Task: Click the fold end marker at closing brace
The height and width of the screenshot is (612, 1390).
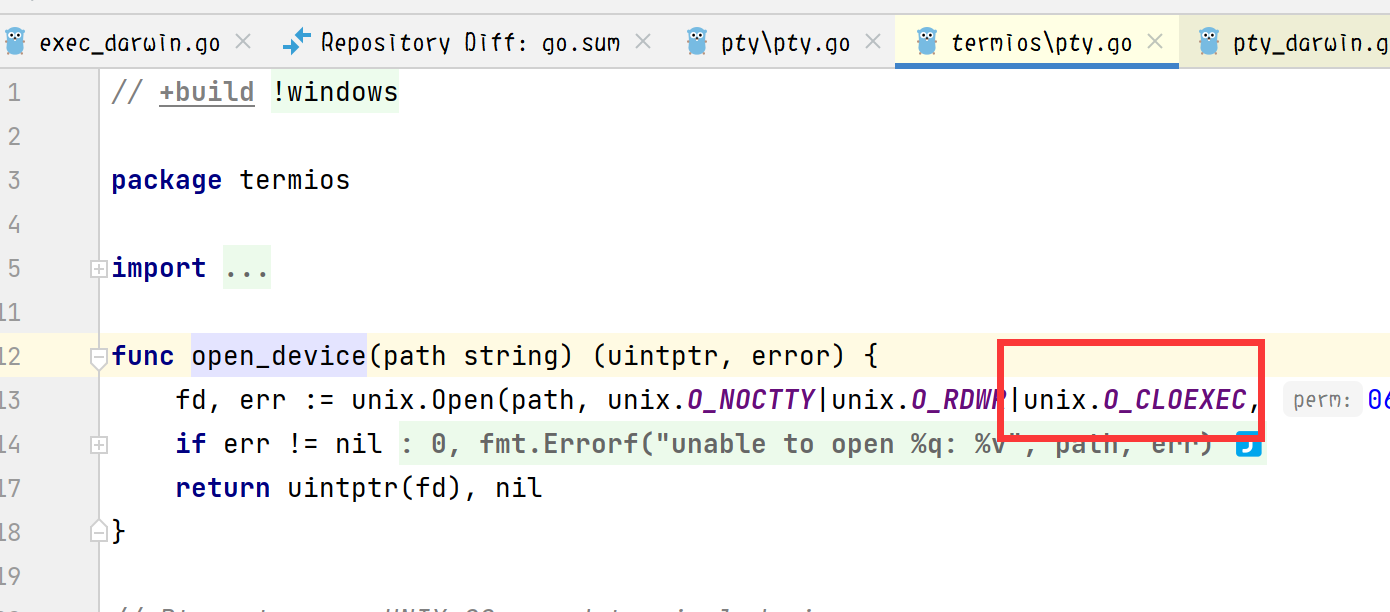Action: 98,531
